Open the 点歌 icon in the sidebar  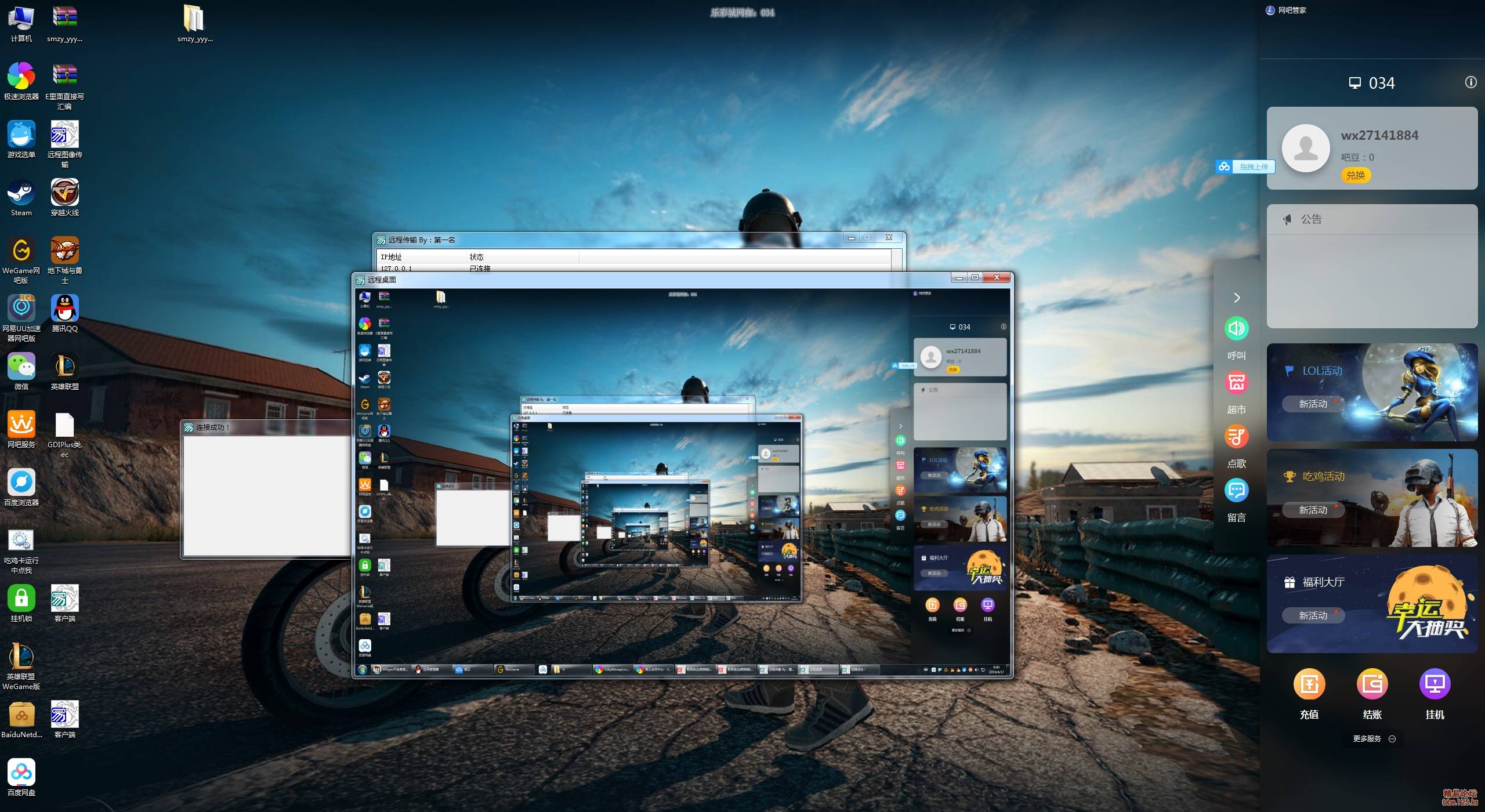(1236, 437)
